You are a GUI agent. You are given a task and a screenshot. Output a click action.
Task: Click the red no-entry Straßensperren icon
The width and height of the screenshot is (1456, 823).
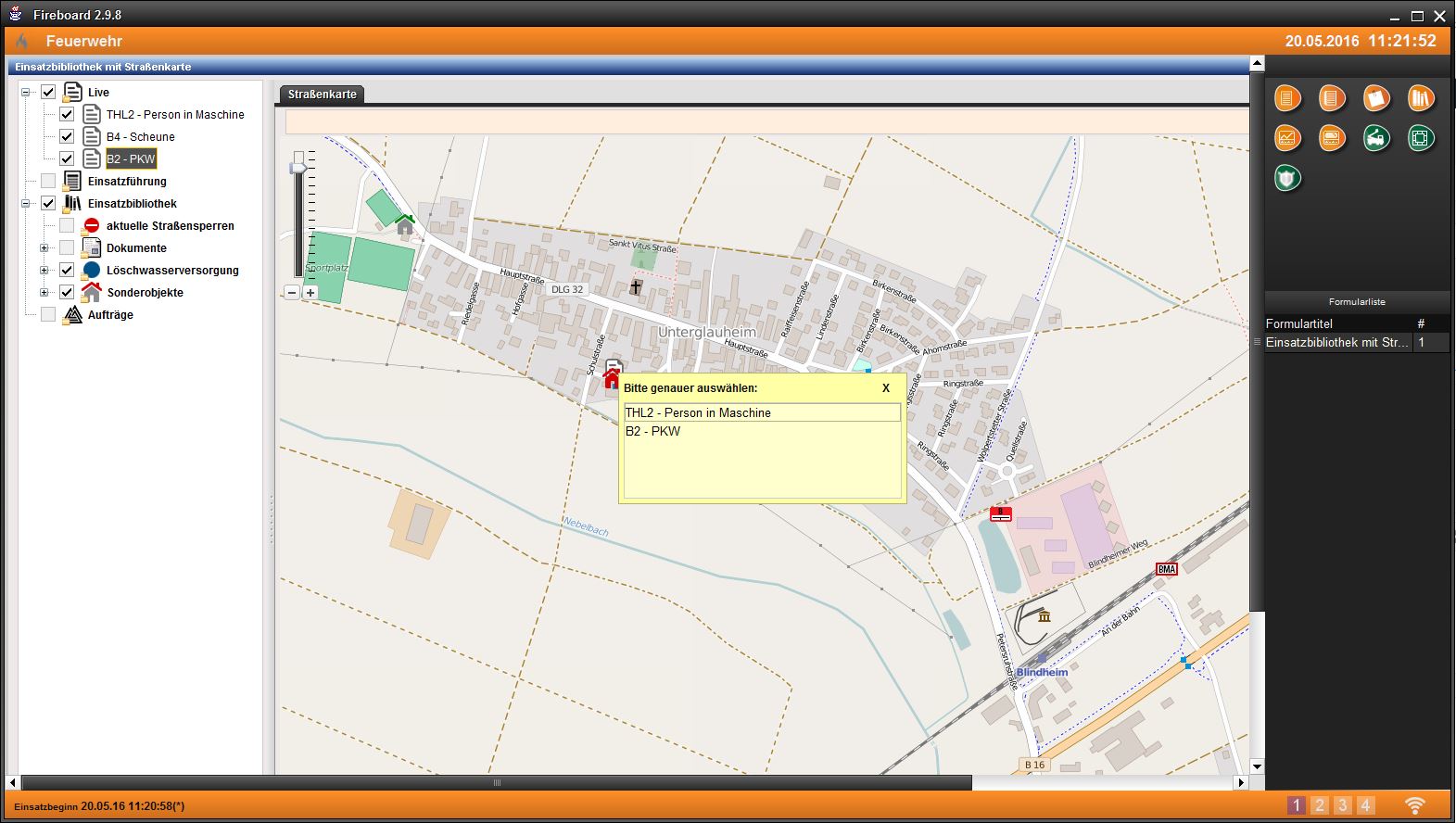pyautogui.click(x=91, y=225)
